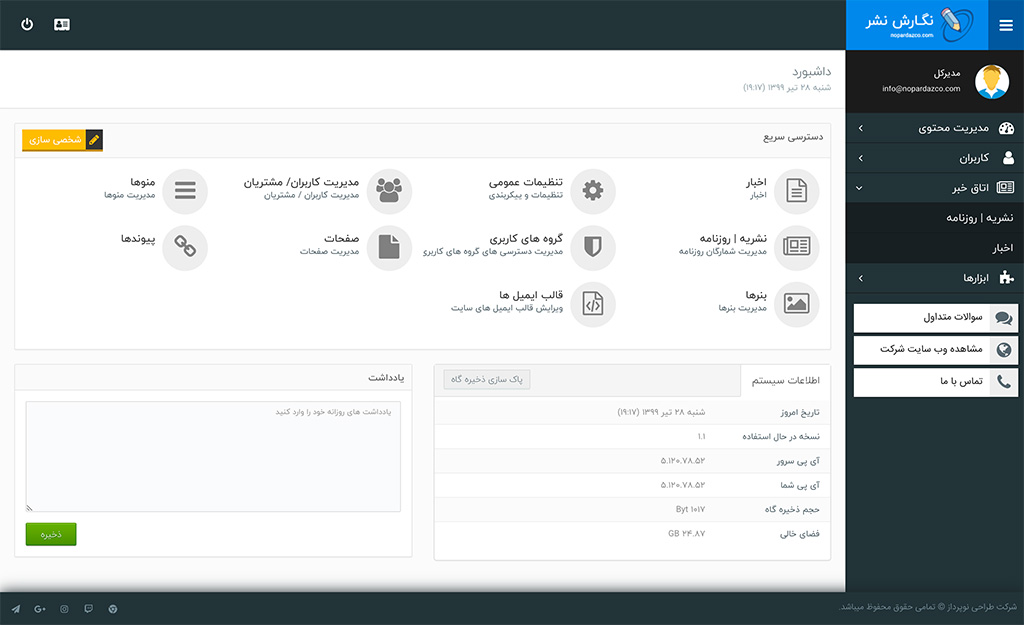Expand مدیریت محتوی sidebar section

point(935,128)
